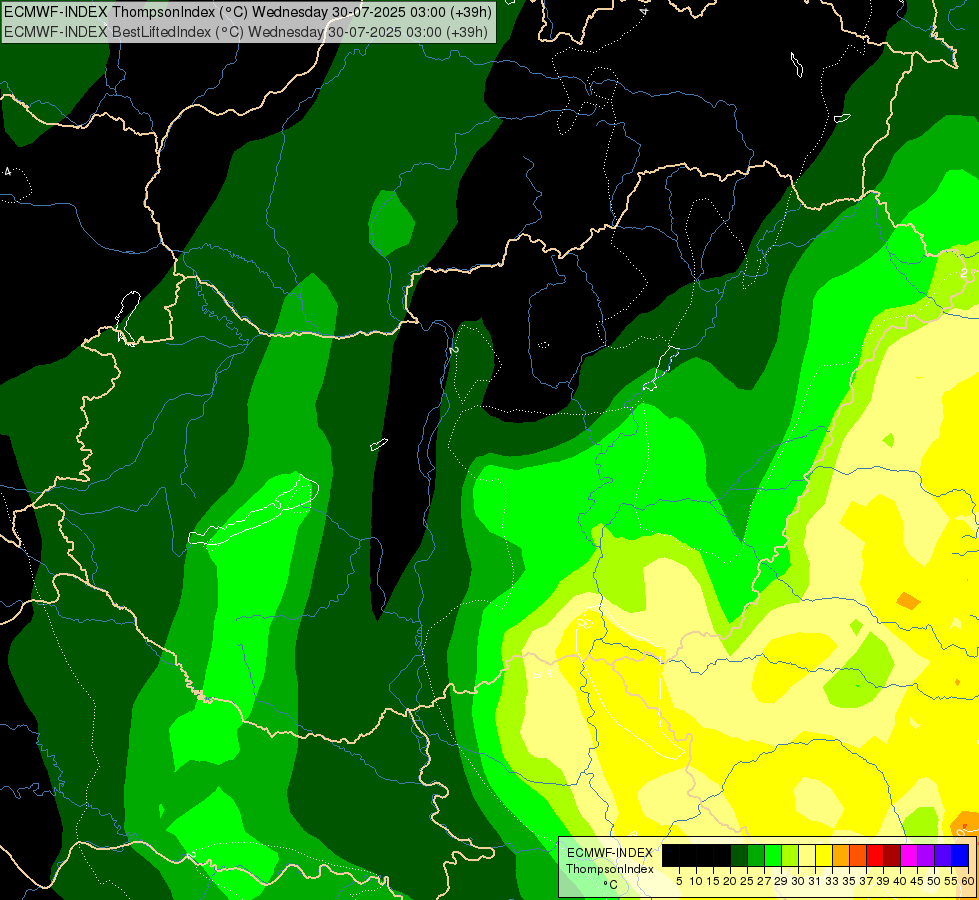The width and height of the screenshot is (979, 900).
Task: Select the indigo legend swatch
Action: pos(943,855)
